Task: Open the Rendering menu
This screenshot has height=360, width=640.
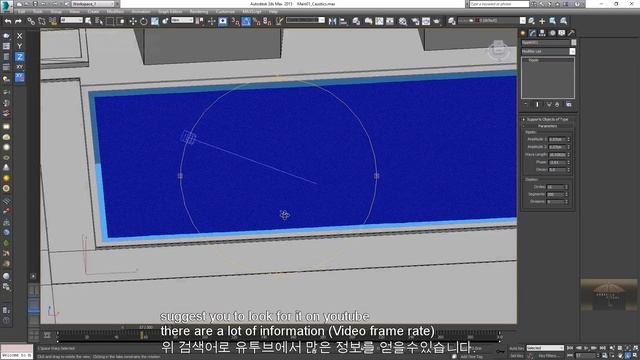Action: pyautogui.click(x=199, y=12)
